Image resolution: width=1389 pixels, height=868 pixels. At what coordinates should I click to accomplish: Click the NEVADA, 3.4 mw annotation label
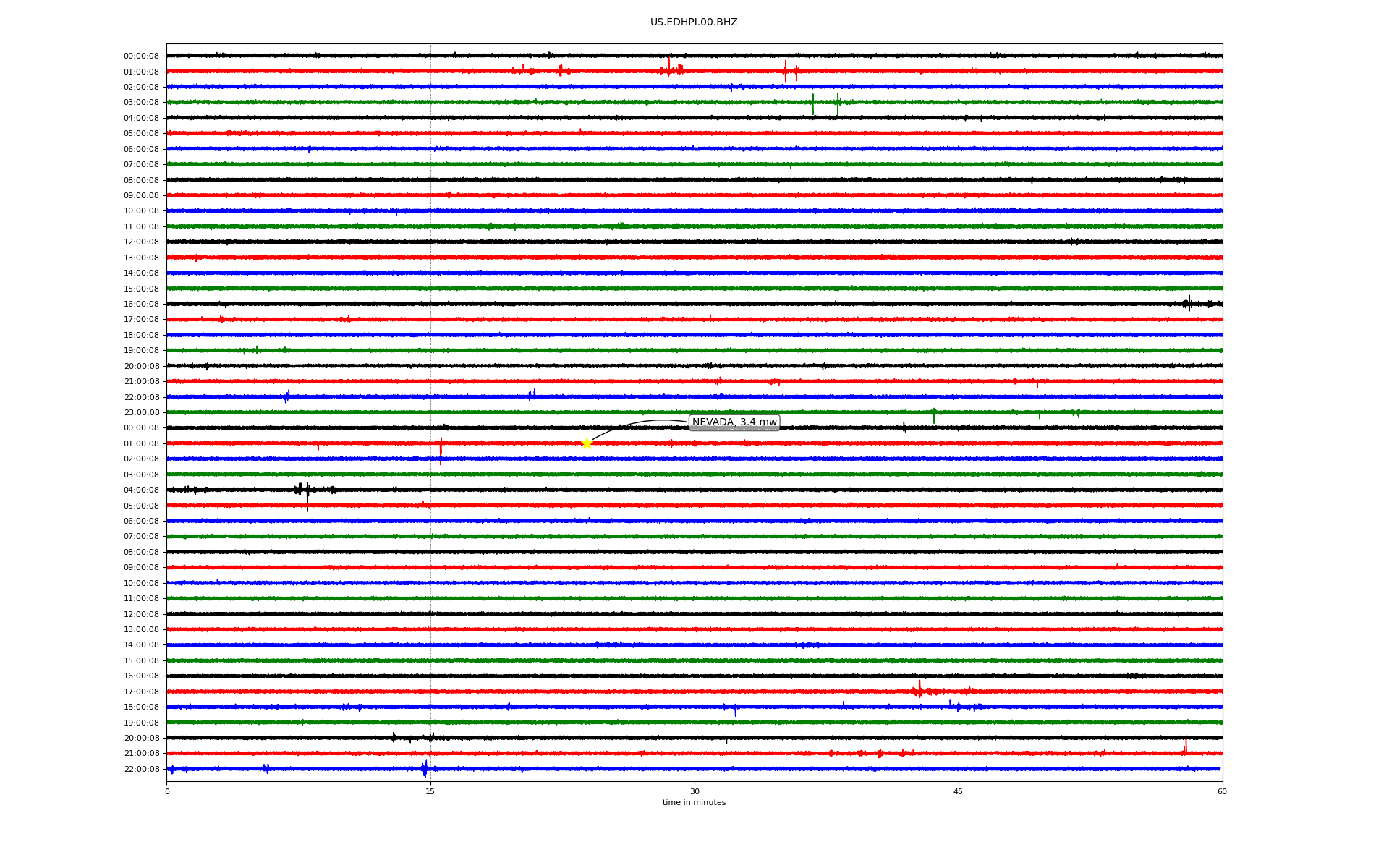click(734, 422)
